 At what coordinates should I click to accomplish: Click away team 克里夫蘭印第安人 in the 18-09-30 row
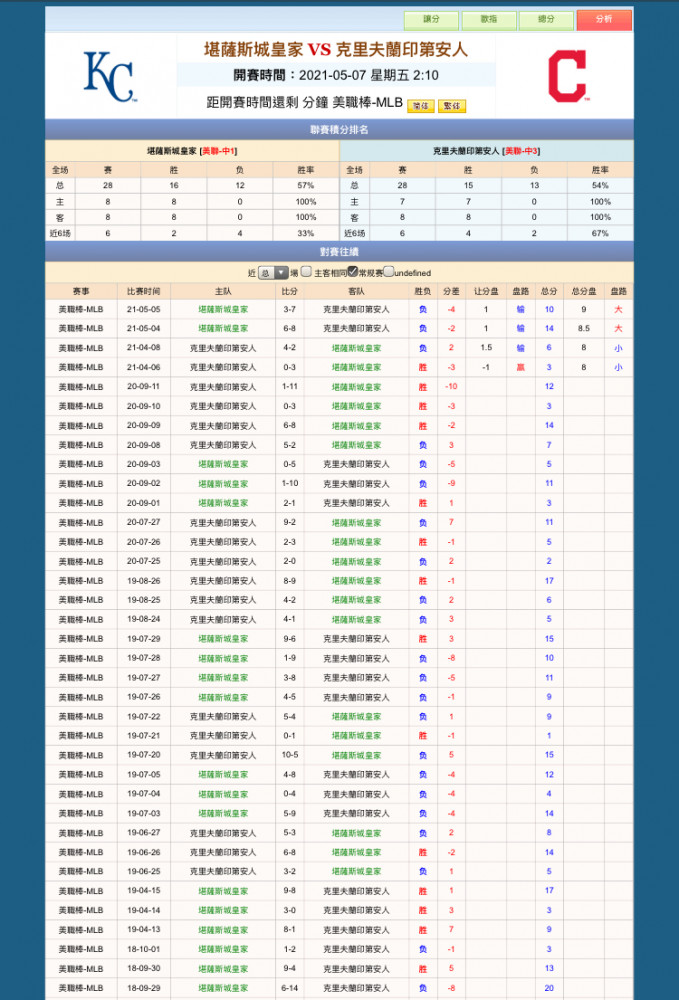[x=356, y=969]
